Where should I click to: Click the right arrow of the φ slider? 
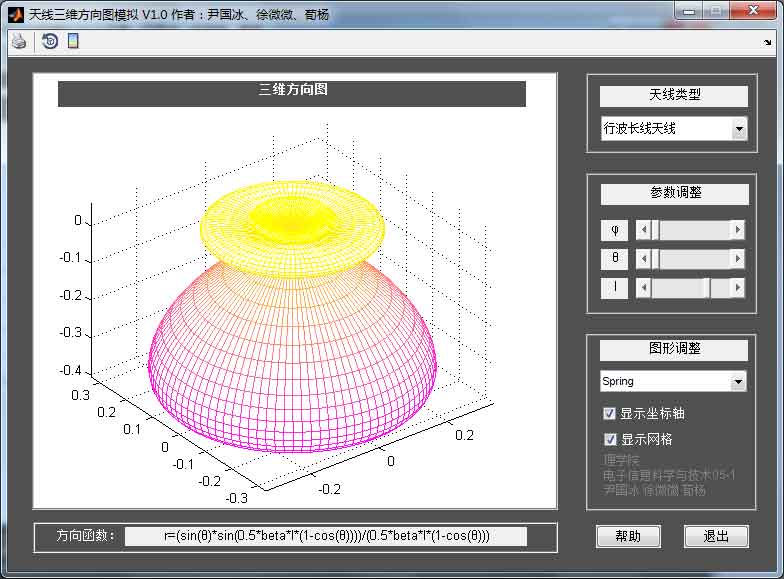pyautogui.click(x=738, y=230)
